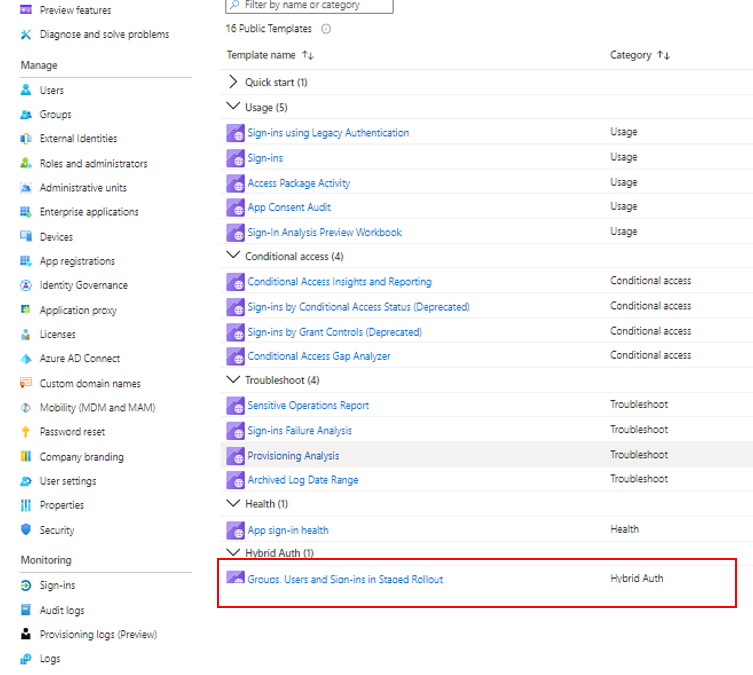Click the workbook icon beside Provisioning Analysis
The width and height of the screenshot is (753, 675).
click(x=236, y=456)
